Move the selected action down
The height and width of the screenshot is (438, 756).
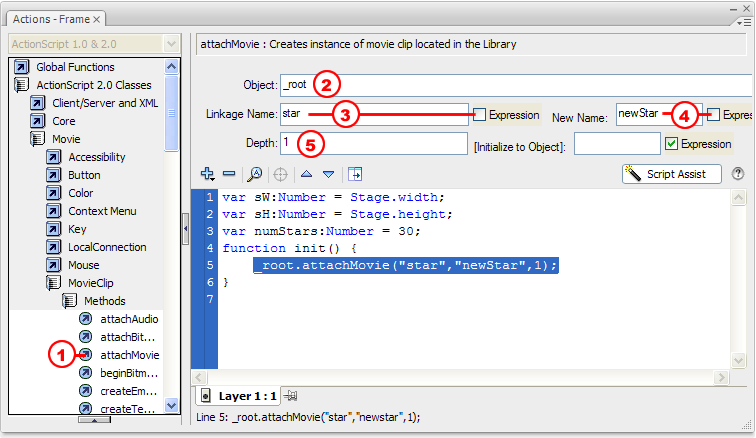point(327,174)
